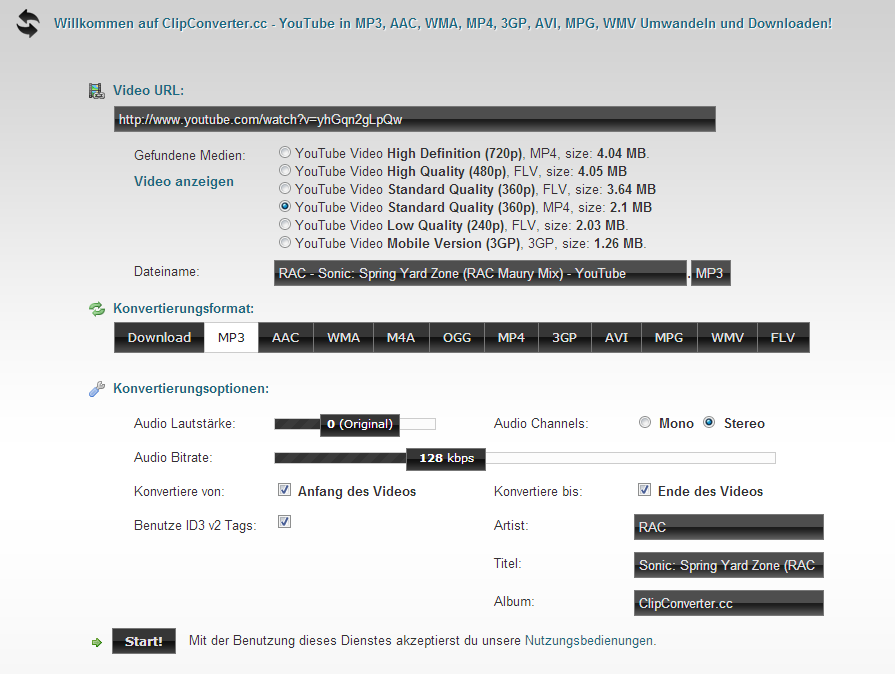Click the Audio Bitrate 128 kbps slider

(x=446, y=458)
